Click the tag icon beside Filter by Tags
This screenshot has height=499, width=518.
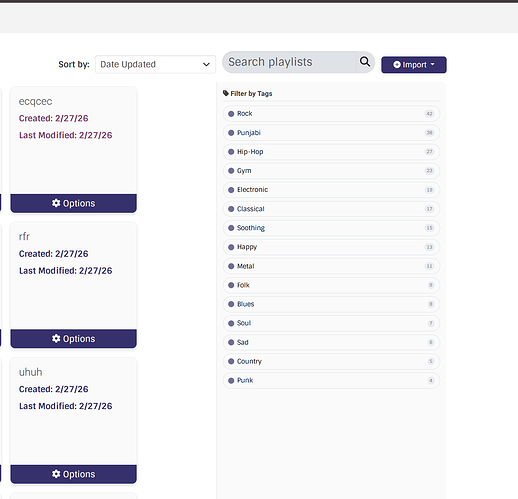(x=226, y=93)
